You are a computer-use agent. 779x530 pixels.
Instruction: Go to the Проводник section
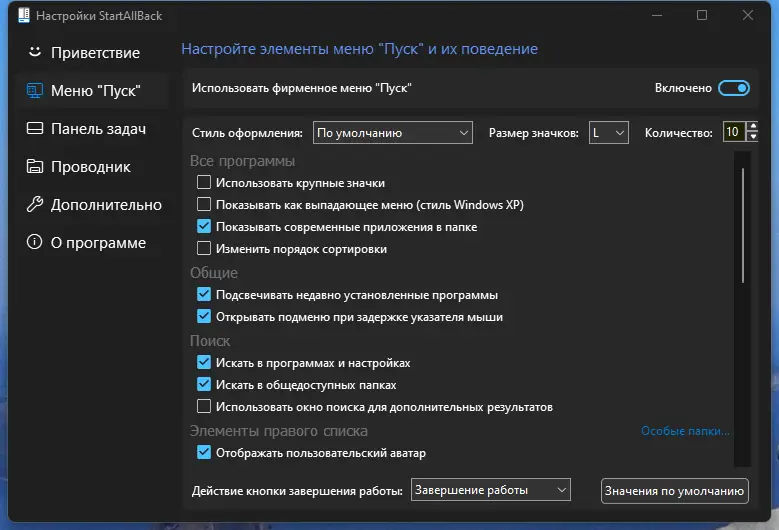91,167
